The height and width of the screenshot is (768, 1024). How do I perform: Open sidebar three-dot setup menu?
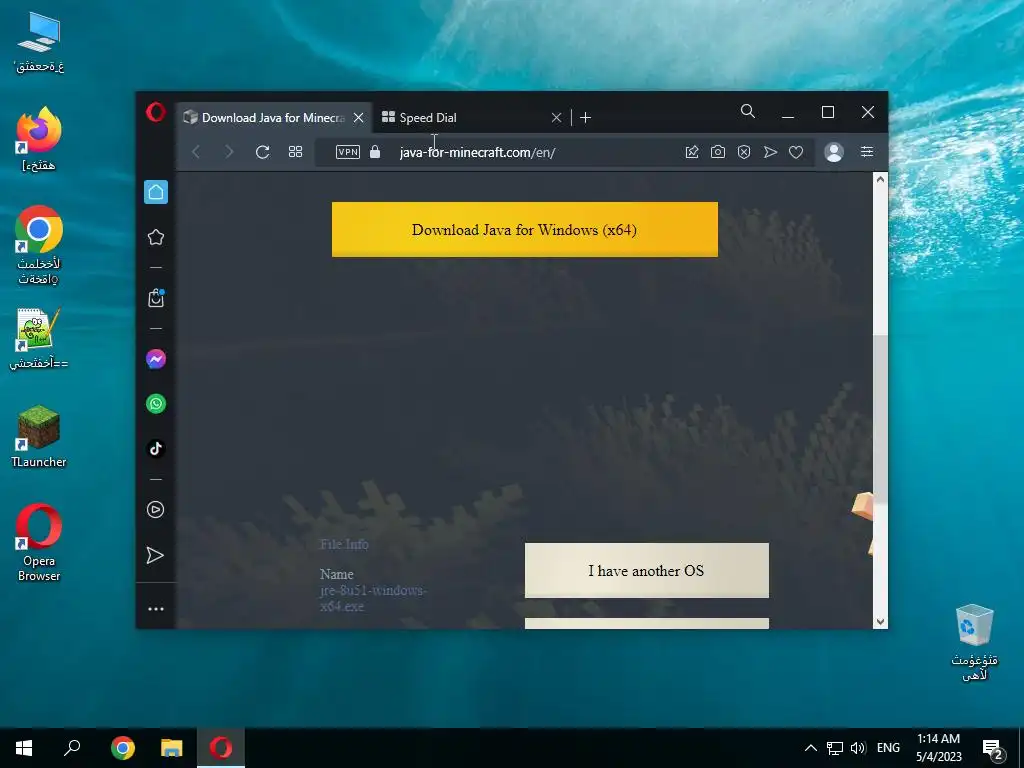tap(156, 609)
